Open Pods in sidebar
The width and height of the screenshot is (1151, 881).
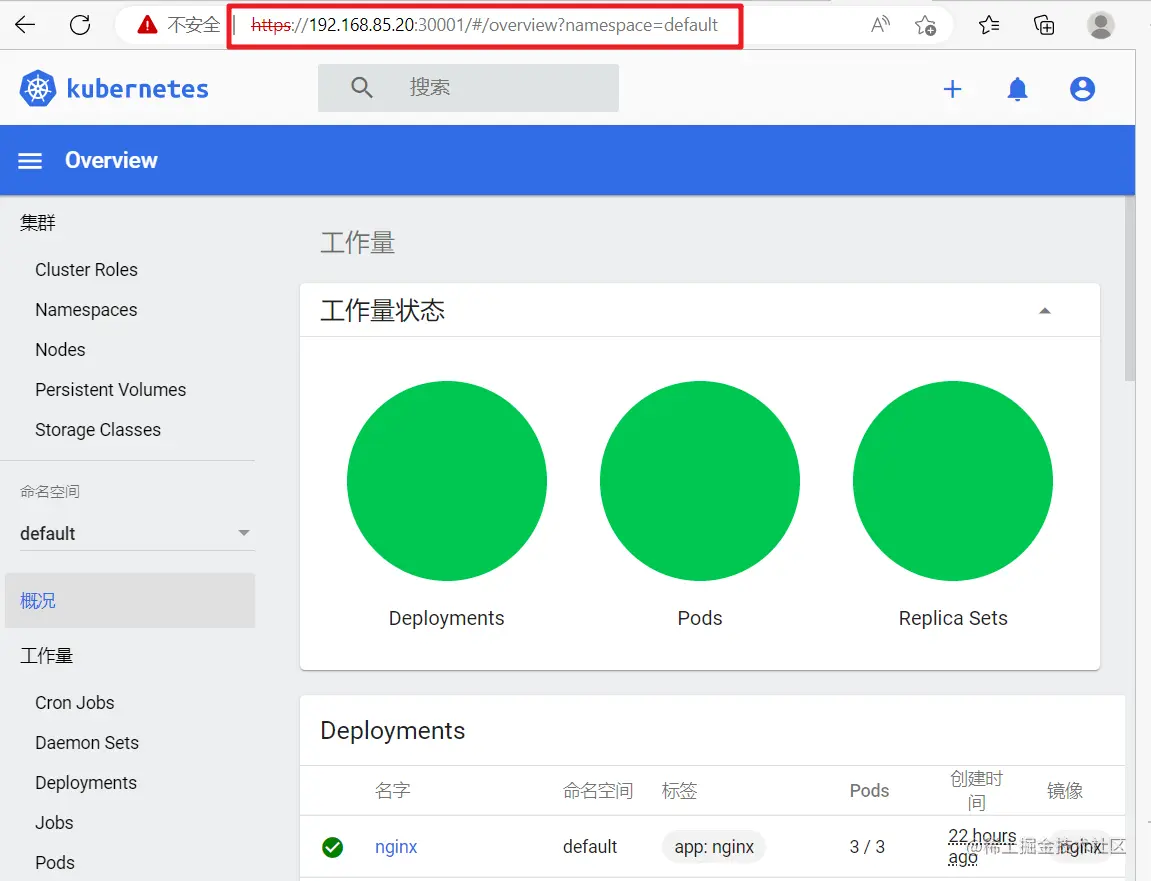[x=55, y=863]
